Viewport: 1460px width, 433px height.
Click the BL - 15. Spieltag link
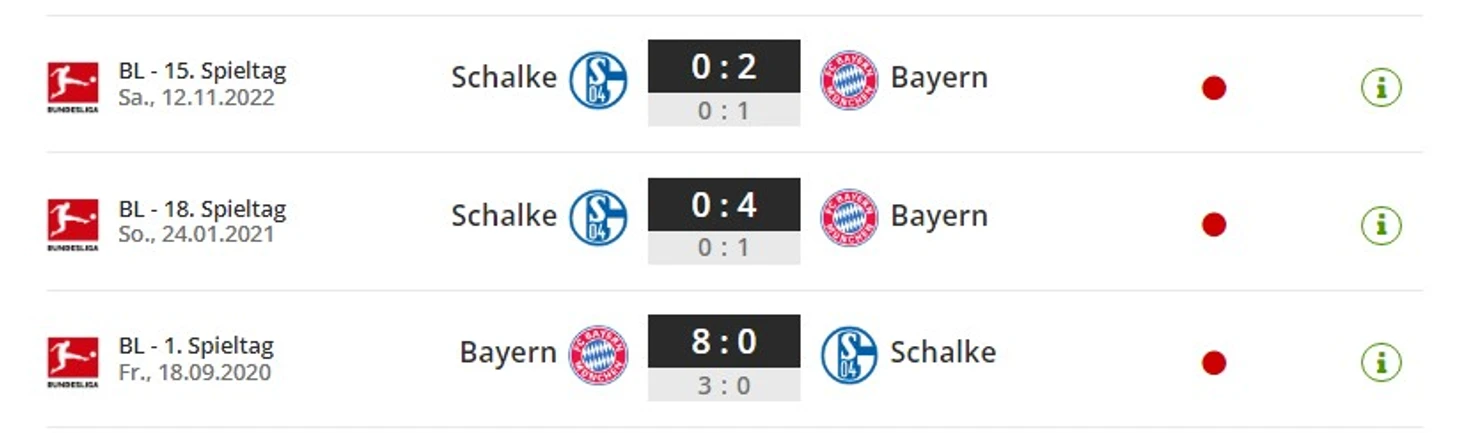coord(202,71)
